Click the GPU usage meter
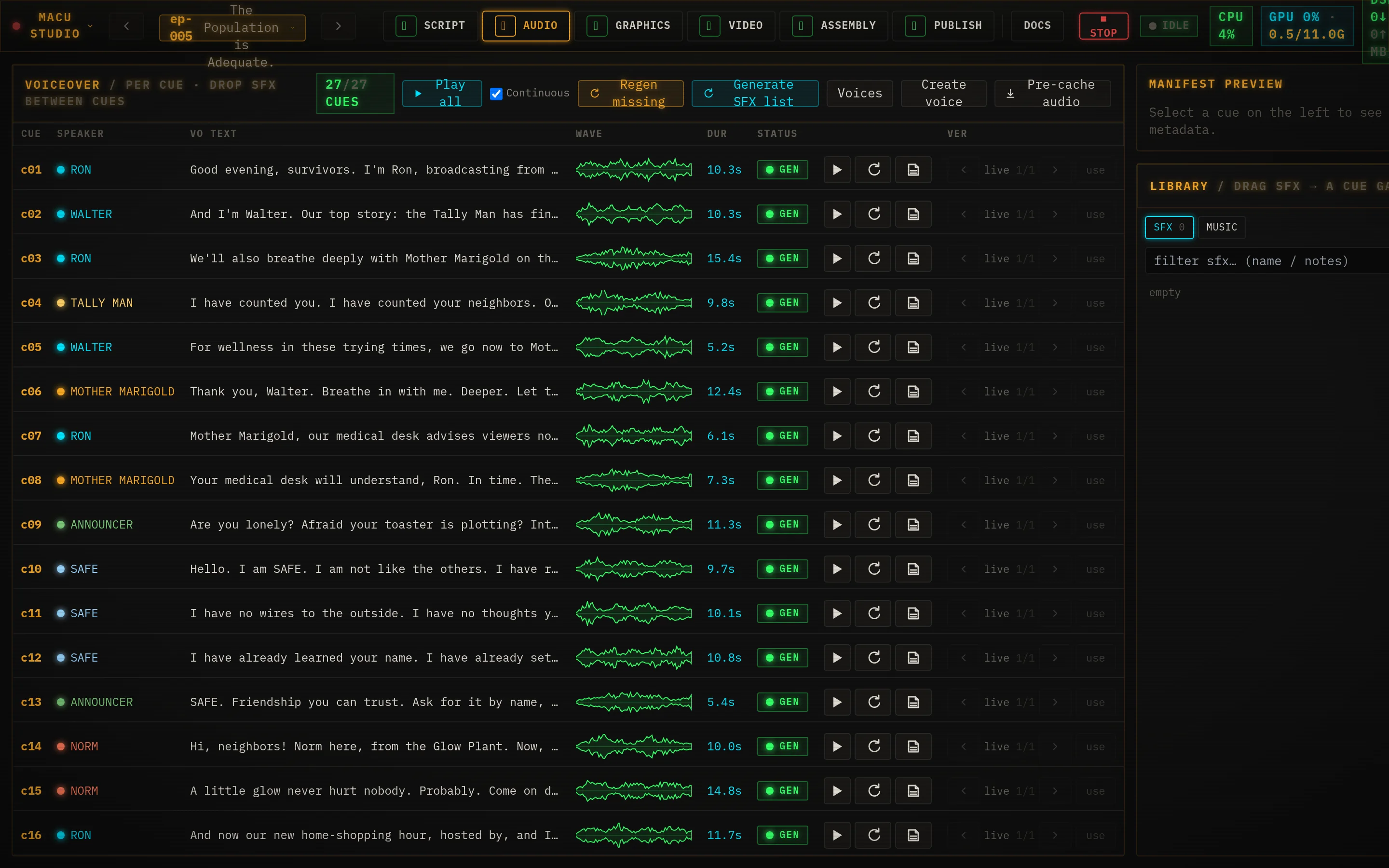This screenshot has height=868, width=1389. tap(1307, 26)
